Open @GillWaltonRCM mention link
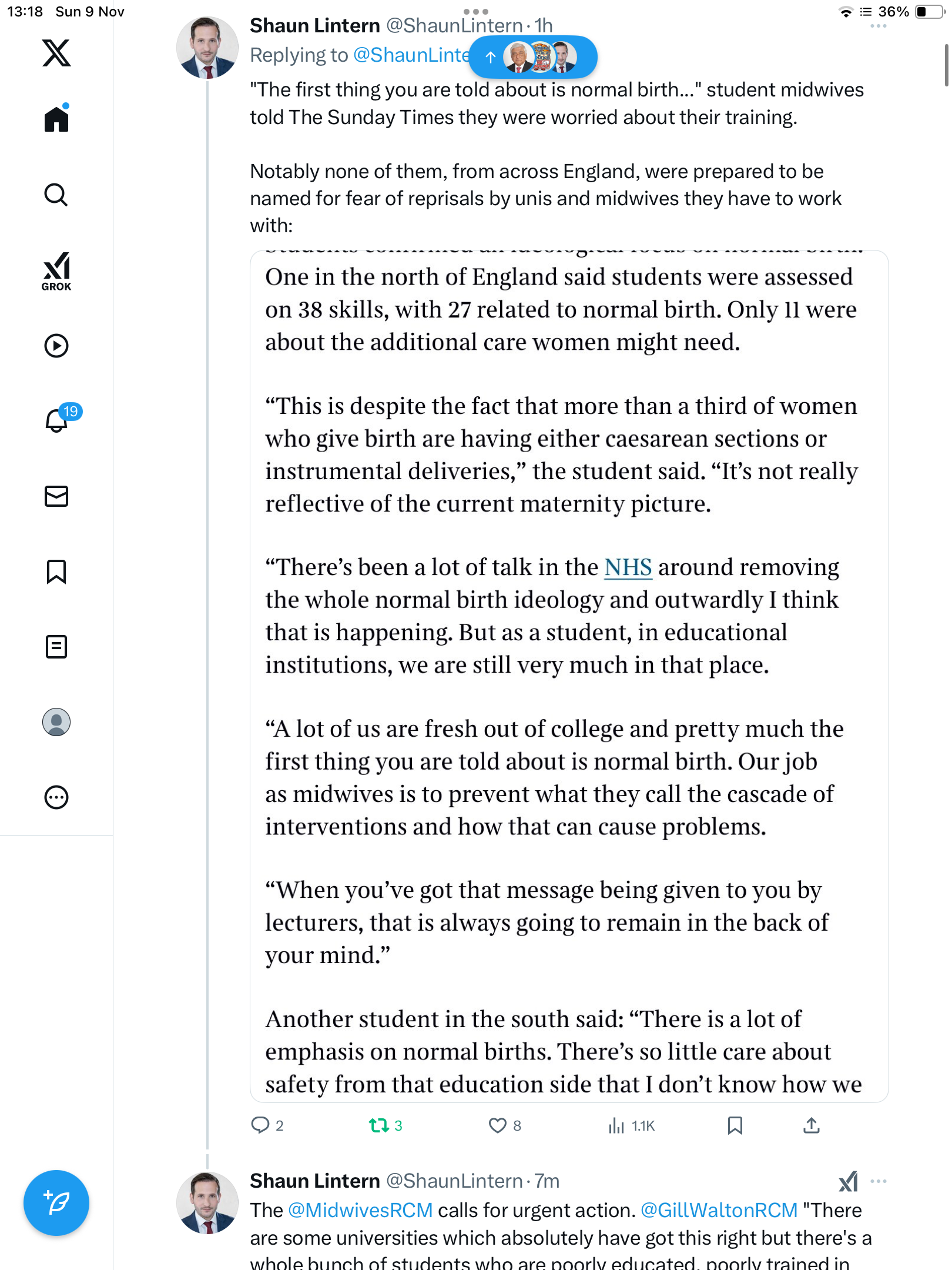 coord(719,1210)
